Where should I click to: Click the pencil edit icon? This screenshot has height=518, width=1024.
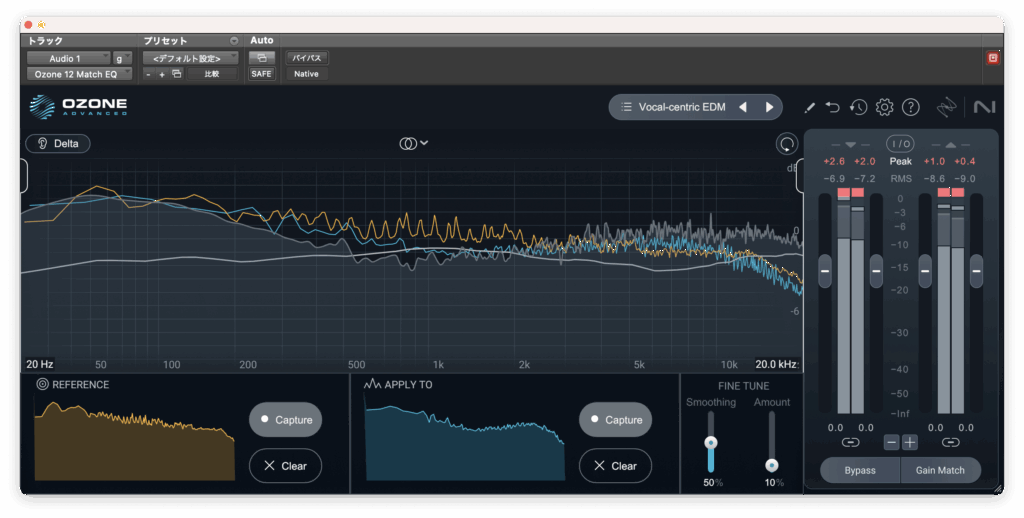810,107
